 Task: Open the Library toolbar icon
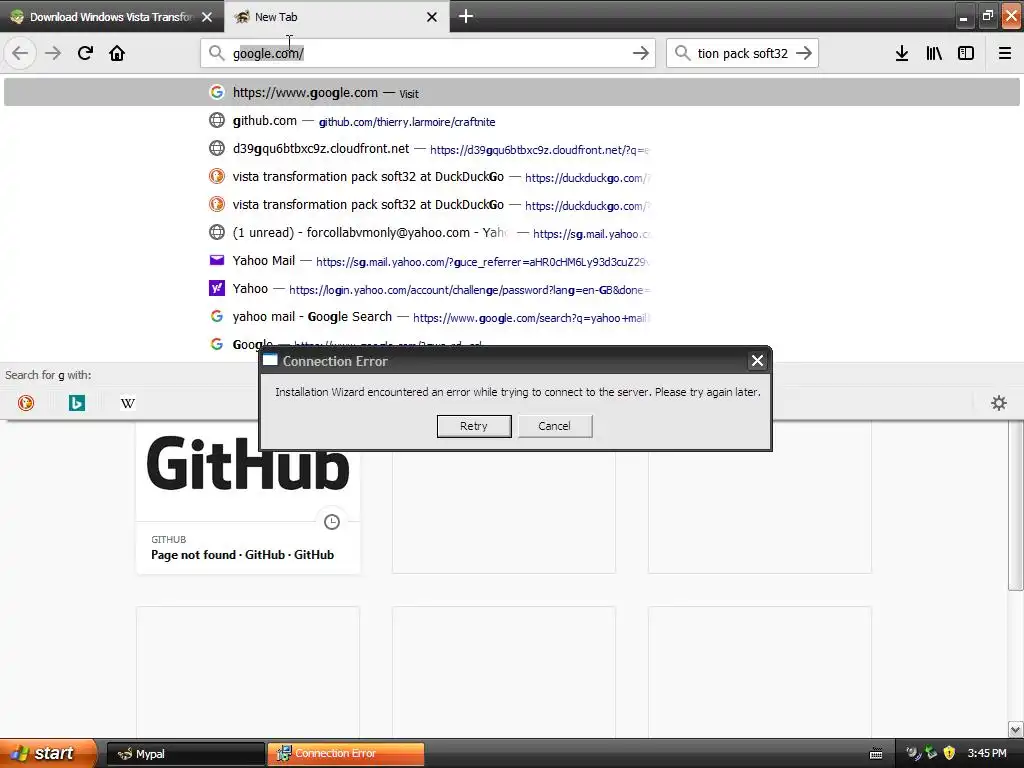(934, 53)
